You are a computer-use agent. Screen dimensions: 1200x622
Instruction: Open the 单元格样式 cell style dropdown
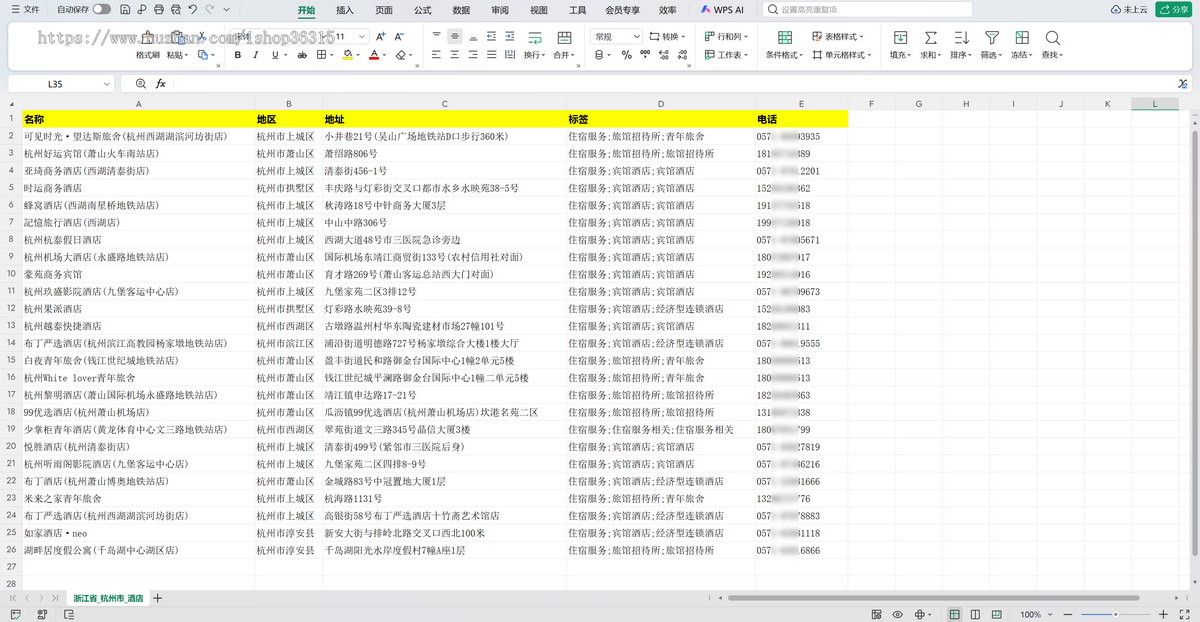841,55
